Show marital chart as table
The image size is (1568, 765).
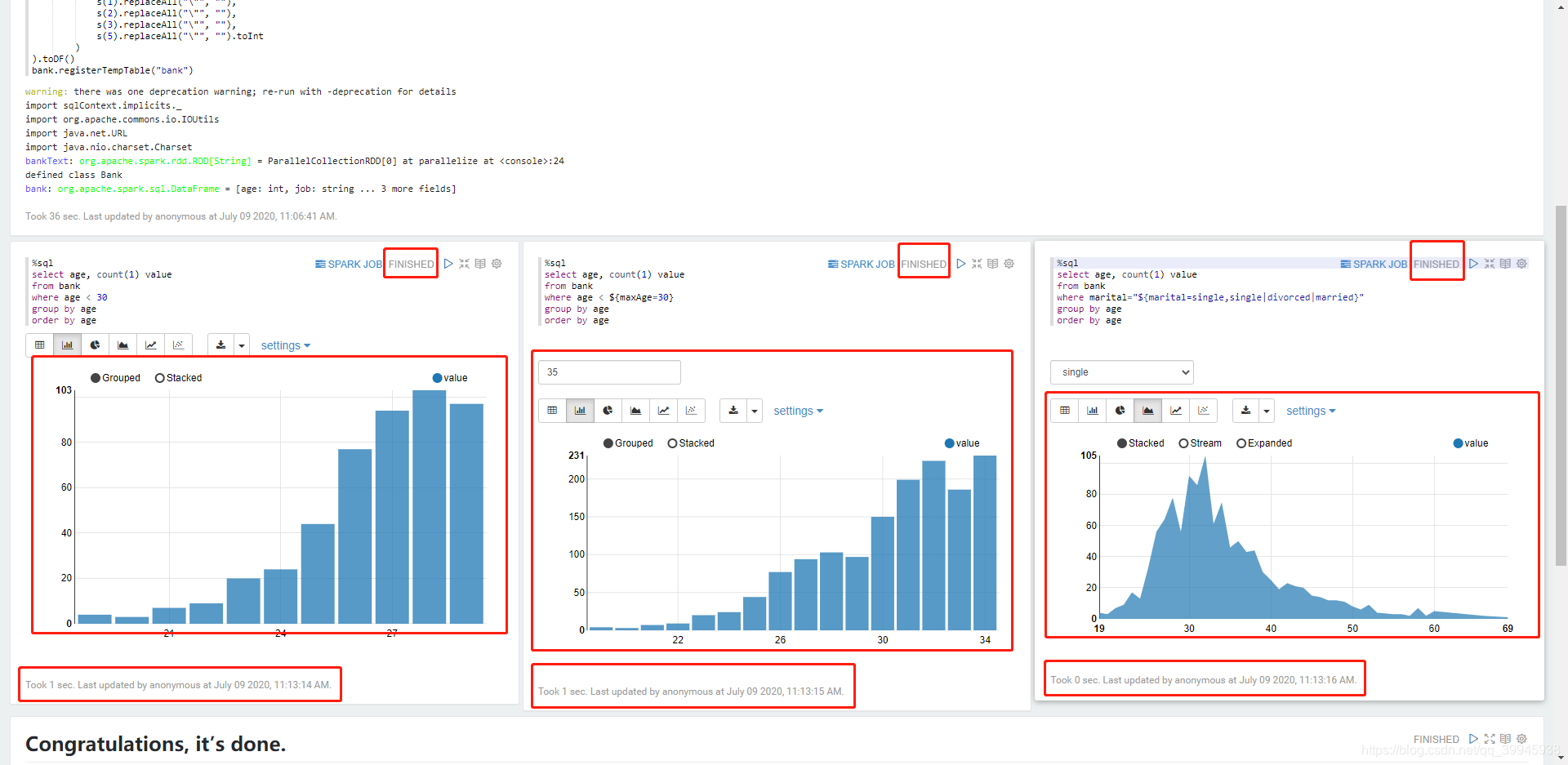click(x=1064, y=411)
